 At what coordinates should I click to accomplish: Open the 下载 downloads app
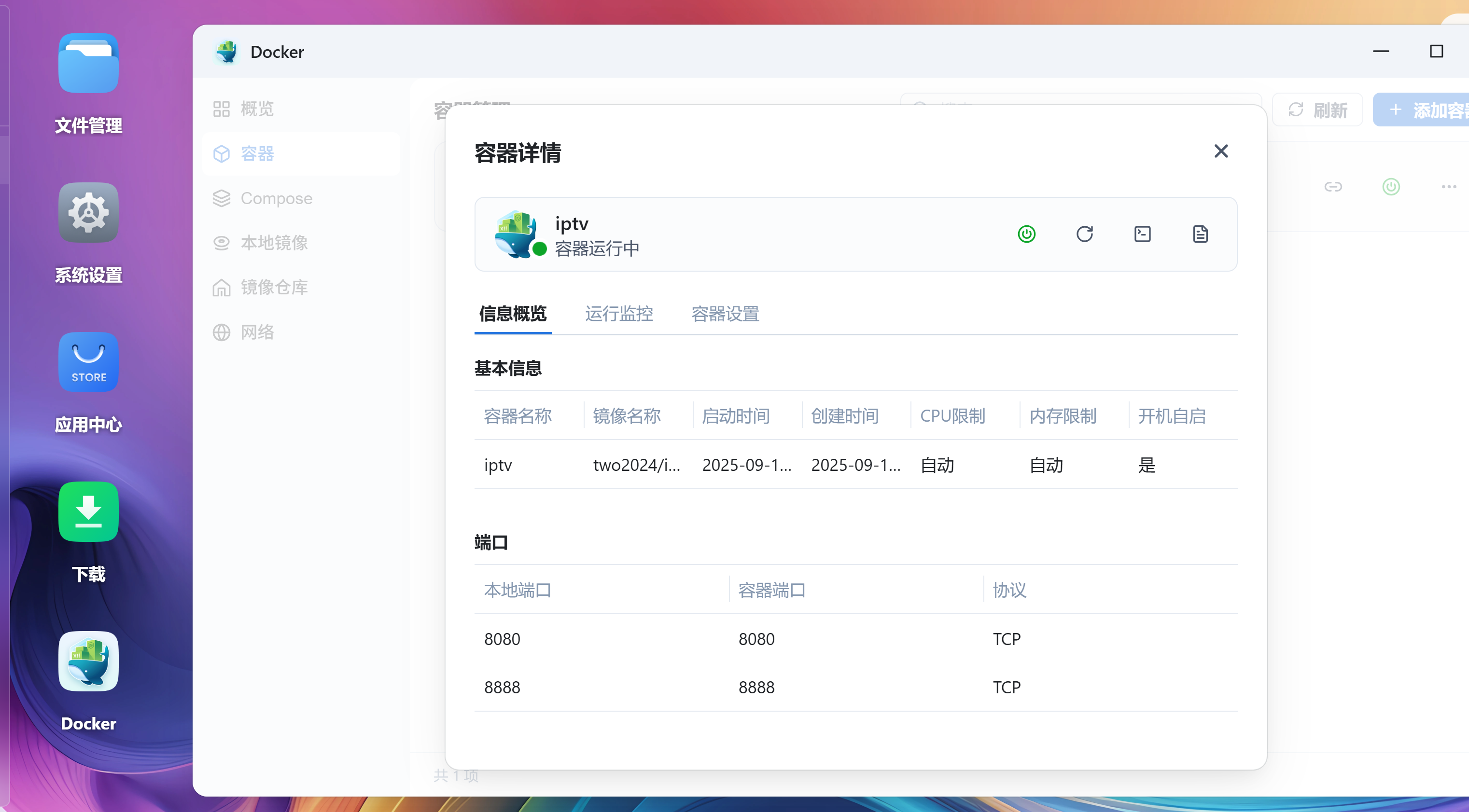pyautogui.click(x=88, y=512)
